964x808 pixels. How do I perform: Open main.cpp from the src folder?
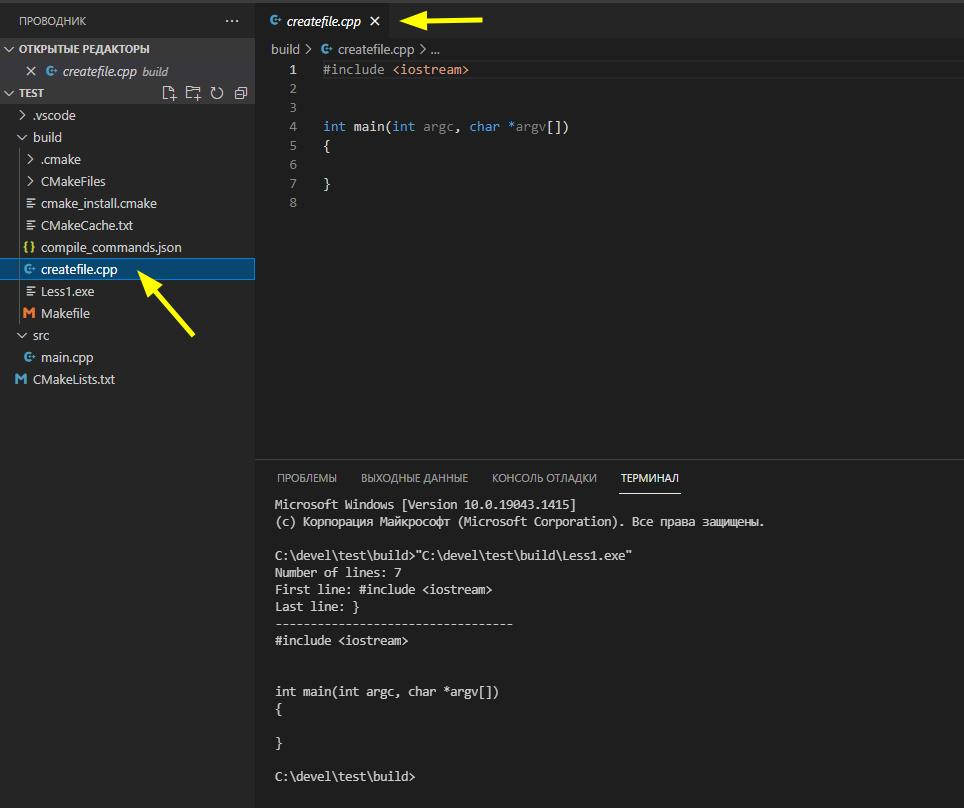(67, 357)
